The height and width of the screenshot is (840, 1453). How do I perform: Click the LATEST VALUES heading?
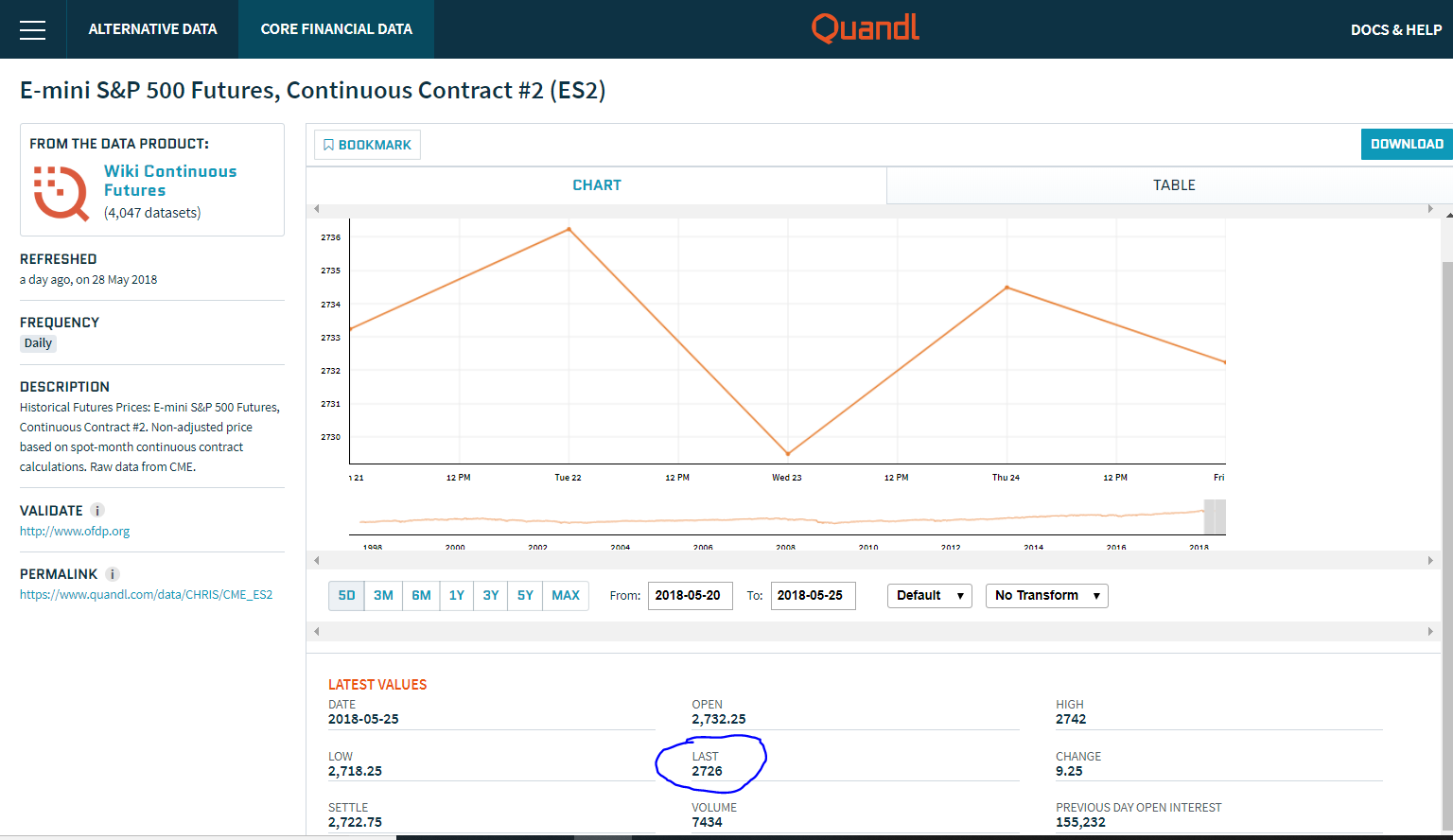[377, 685]
